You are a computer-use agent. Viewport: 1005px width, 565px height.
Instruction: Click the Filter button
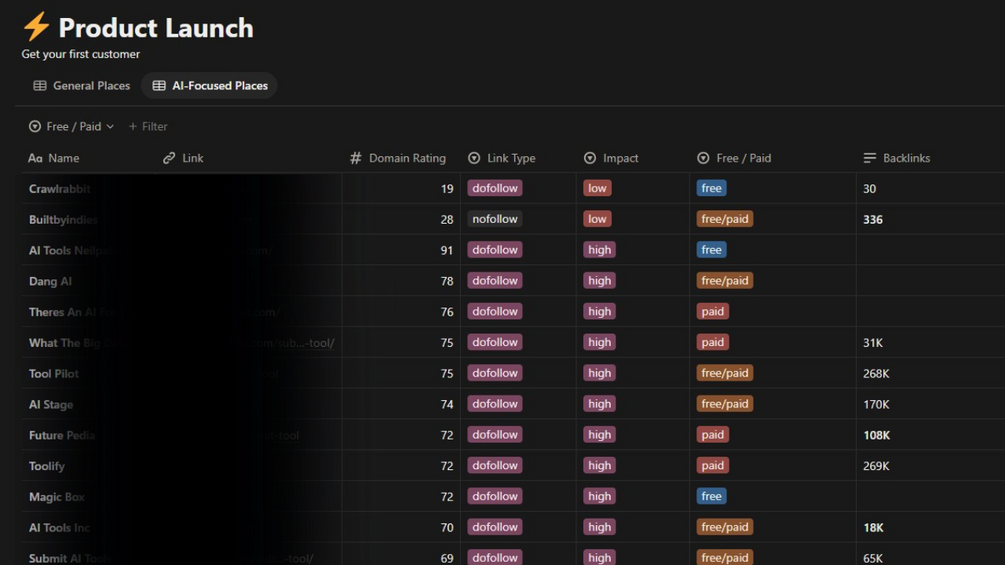click(x=148, y=126)
